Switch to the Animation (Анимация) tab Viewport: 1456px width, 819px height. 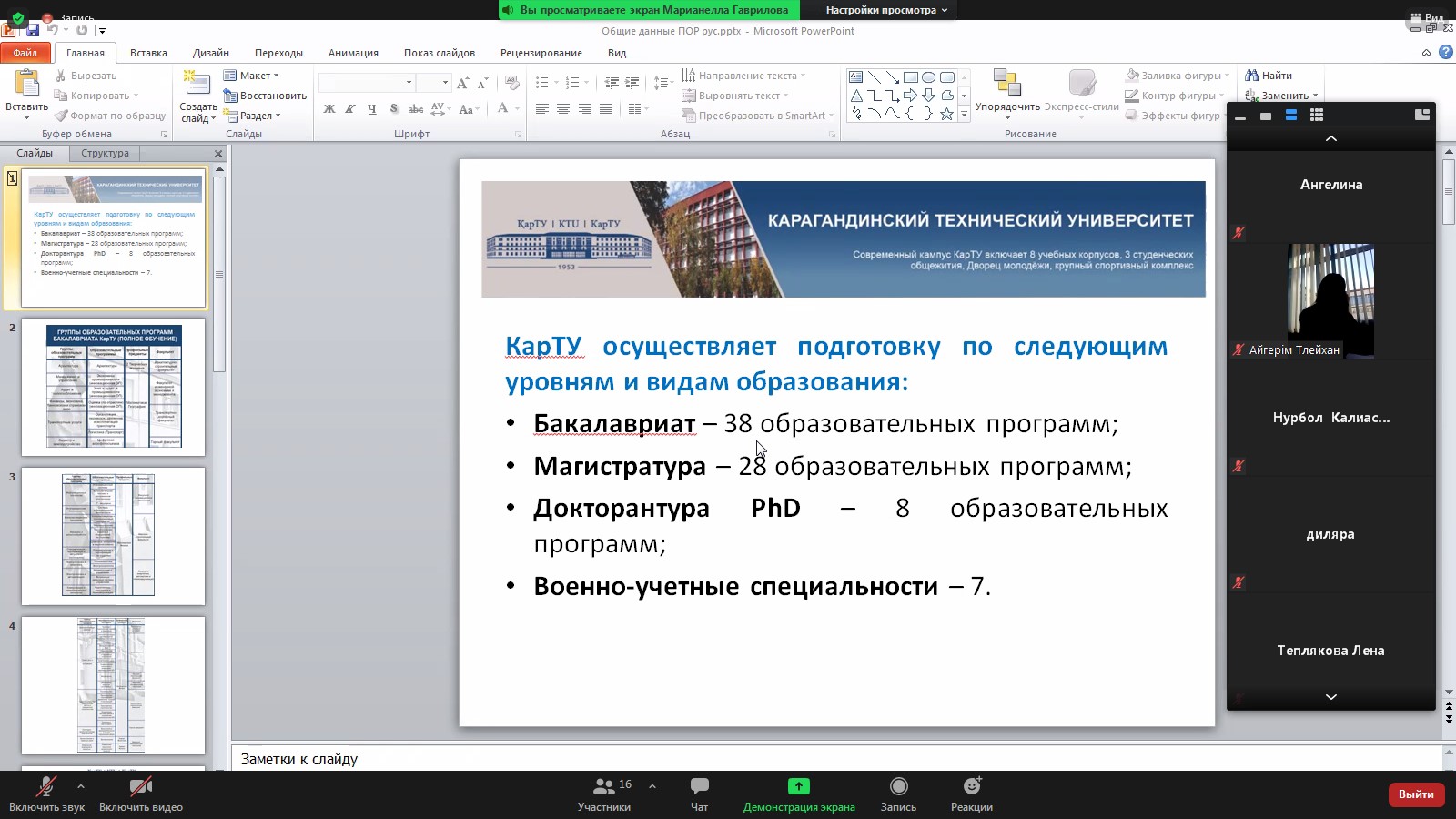click(353, 53)
